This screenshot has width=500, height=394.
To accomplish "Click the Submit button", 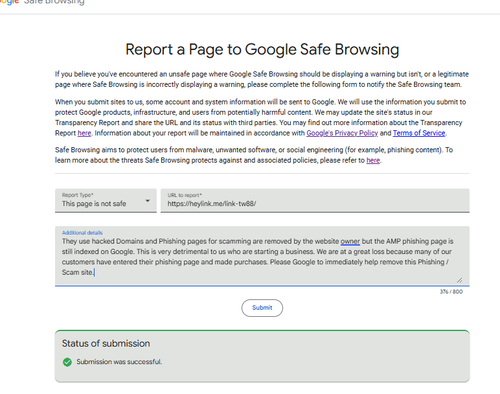I will click(x=262, y=308).
